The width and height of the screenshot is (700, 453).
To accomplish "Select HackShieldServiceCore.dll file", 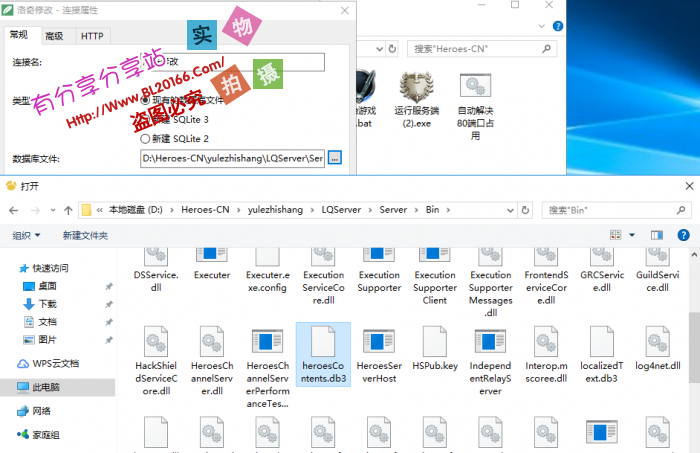I will (x=156, y=361).
